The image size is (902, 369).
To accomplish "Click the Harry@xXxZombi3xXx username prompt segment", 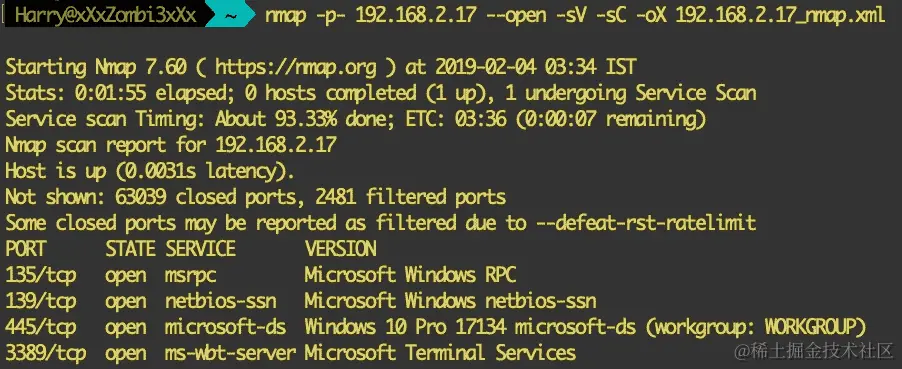I will (x=105, y=16).
